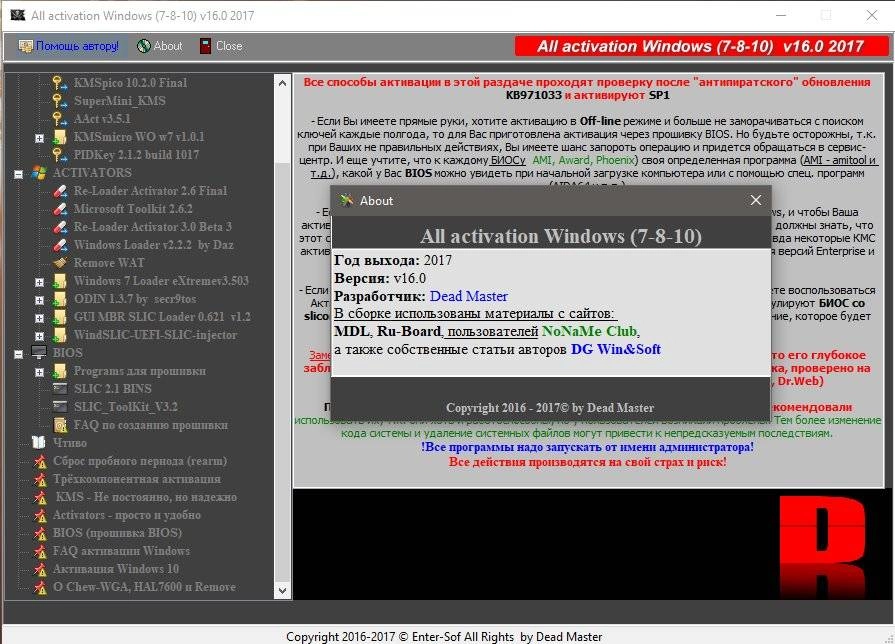Collapse the BIOS tree node
895x644 pixels.
tap(18, 354)
